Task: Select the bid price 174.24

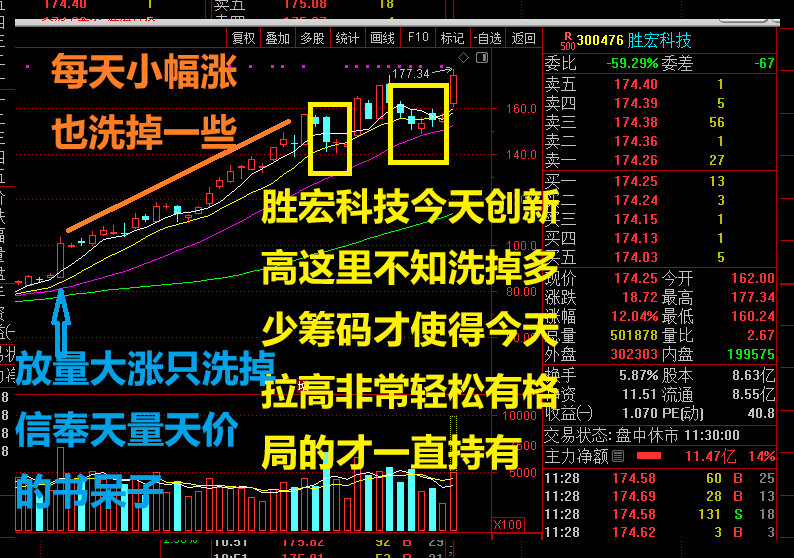Action: pyautogui.click(x=636, y=200)
